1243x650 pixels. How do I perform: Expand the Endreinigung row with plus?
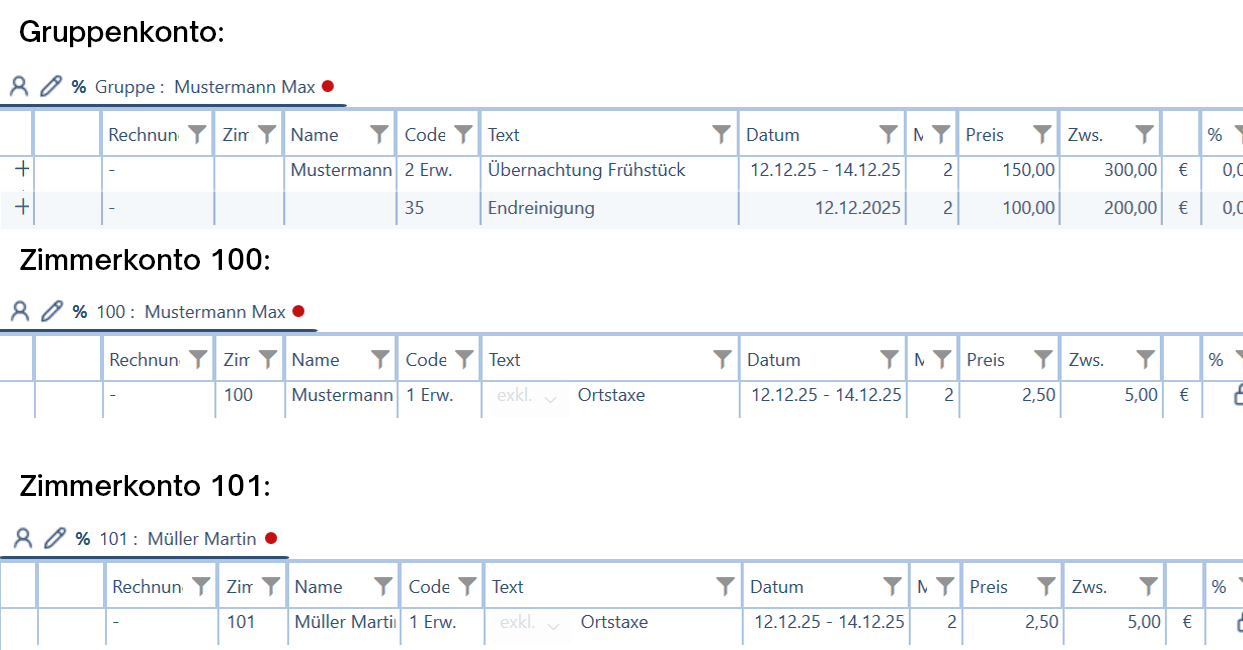click(x=22, y=207)
